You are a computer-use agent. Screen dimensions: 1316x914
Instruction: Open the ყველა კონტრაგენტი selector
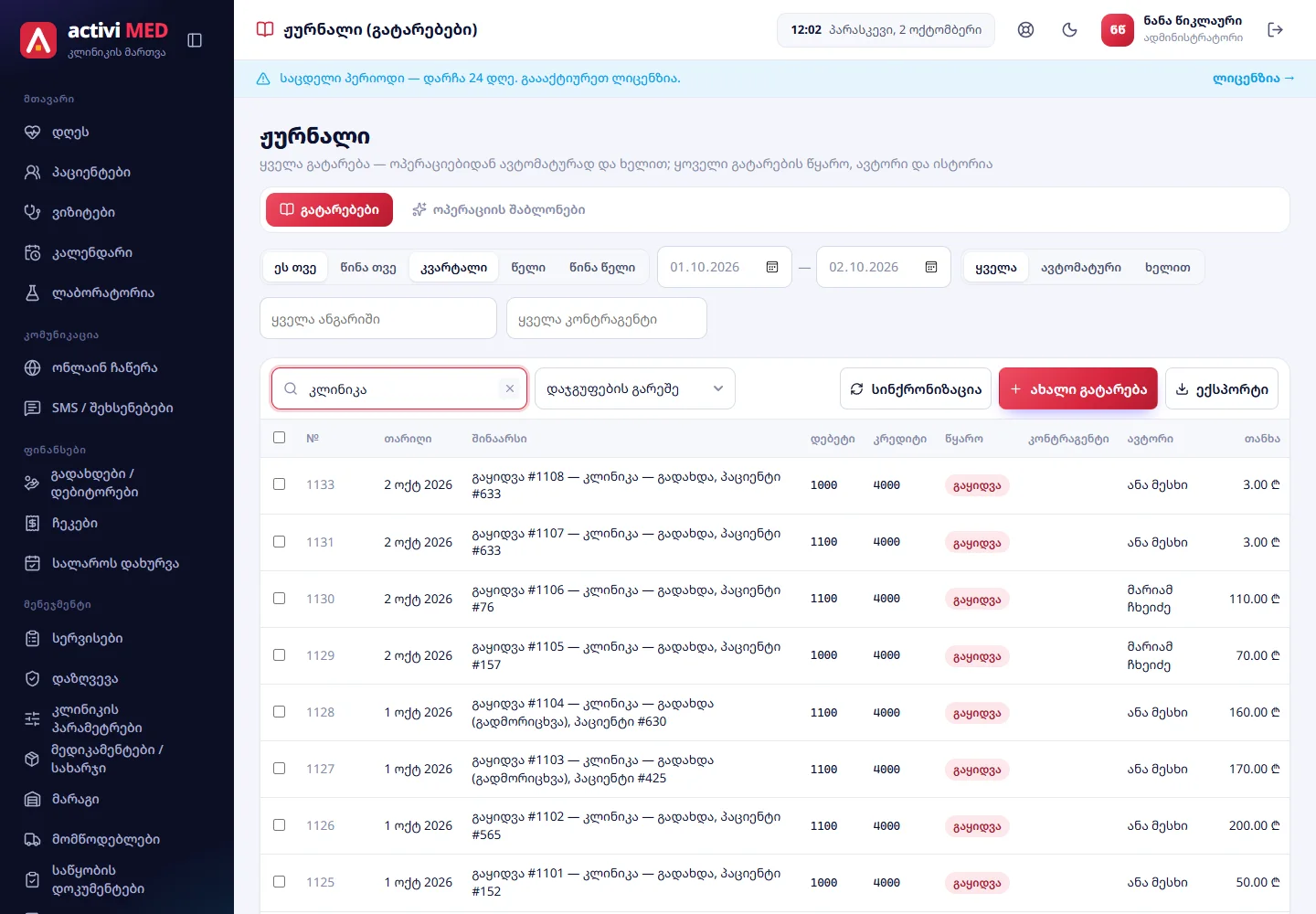coord(607,319)
